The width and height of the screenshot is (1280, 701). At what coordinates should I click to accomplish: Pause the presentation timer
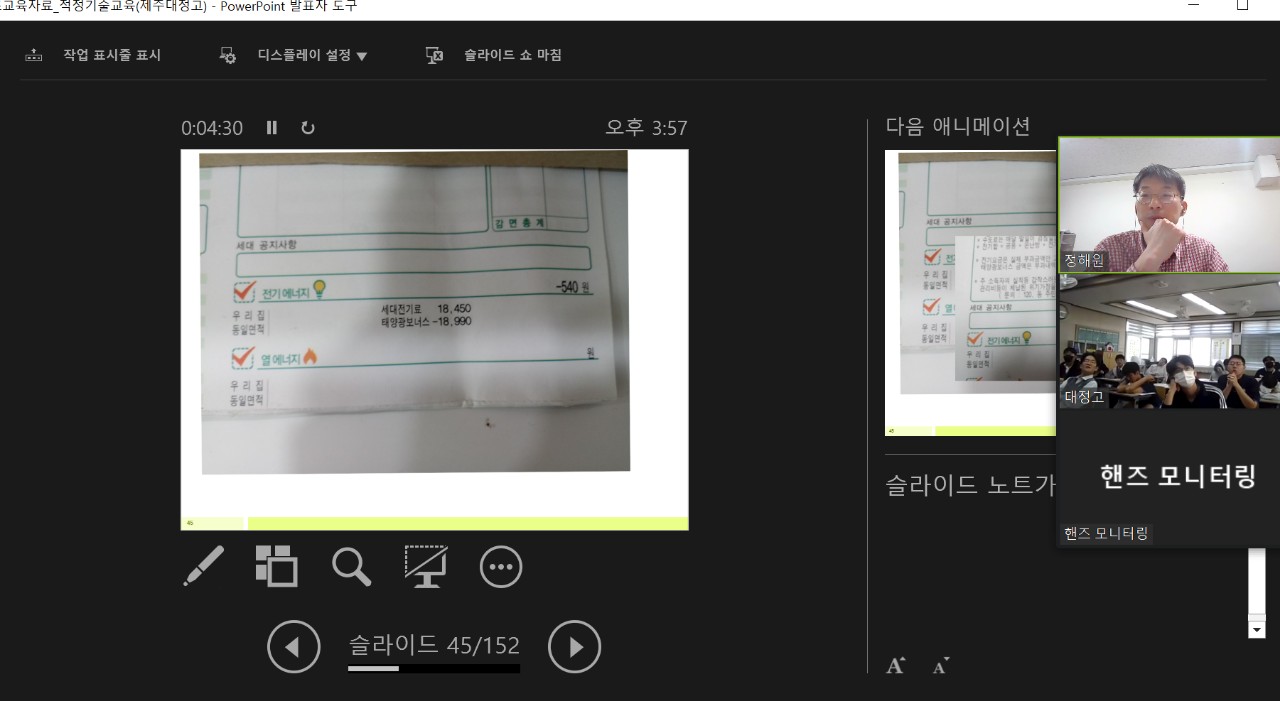(272, 128)
